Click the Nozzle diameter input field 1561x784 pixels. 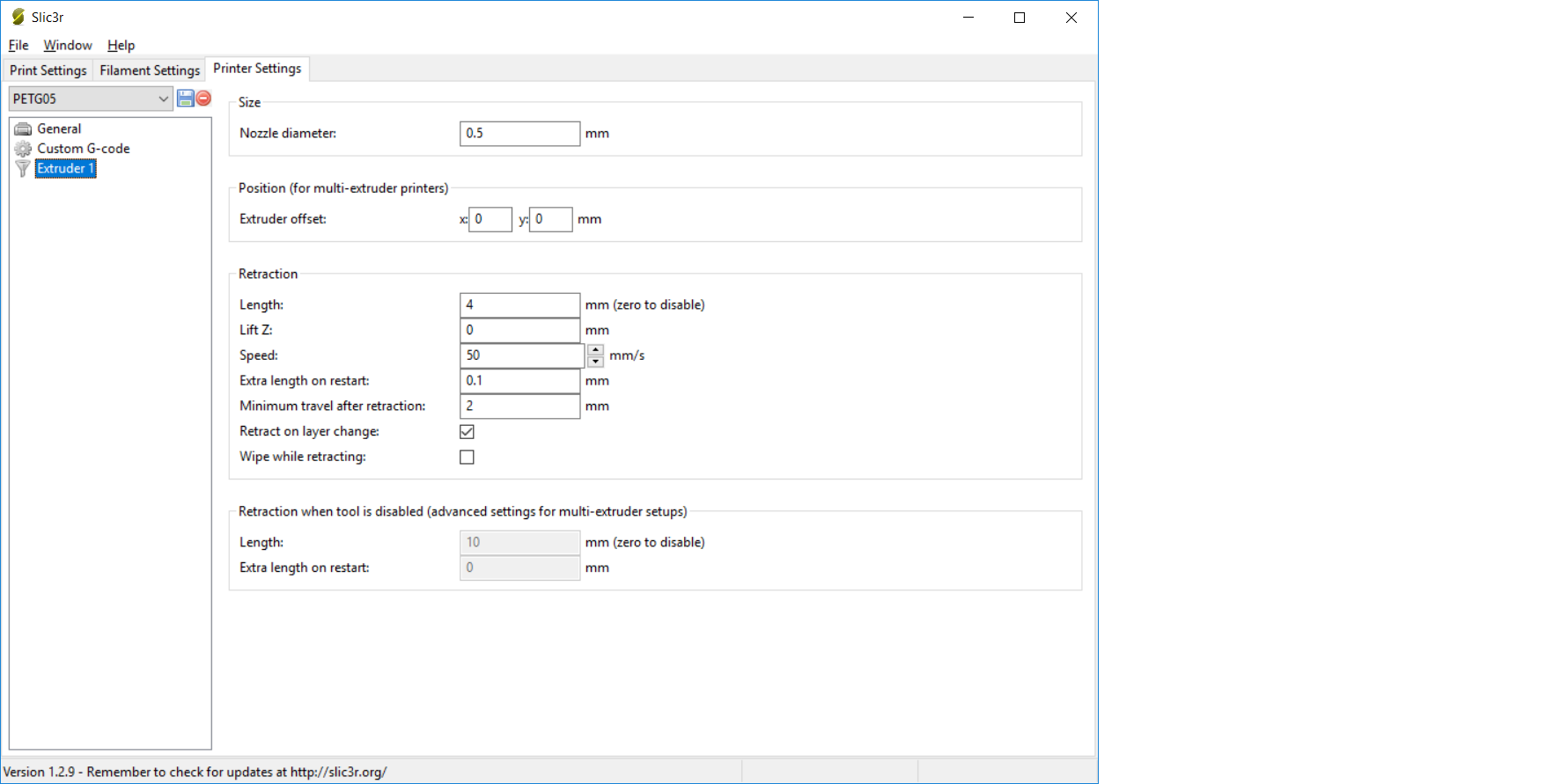pyautogui.click(x=519, y=134)
